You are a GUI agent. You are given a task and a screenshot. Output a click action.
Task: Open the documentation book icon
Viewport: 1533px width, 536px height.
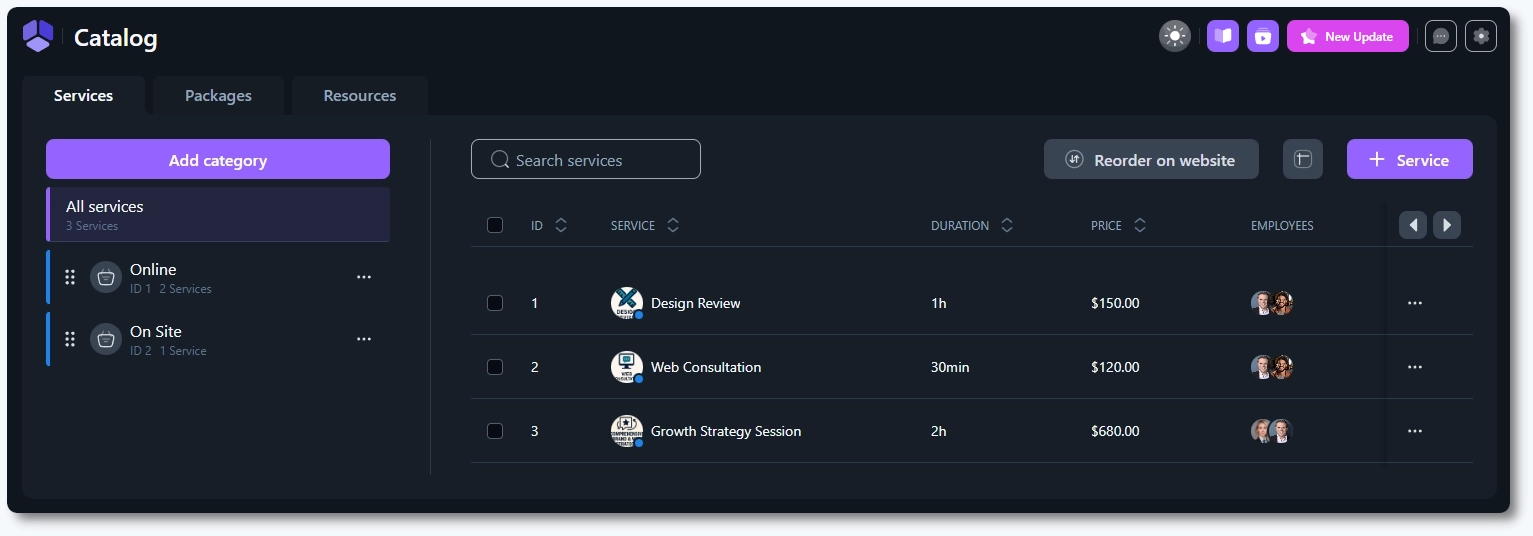tap(1223, 37)
